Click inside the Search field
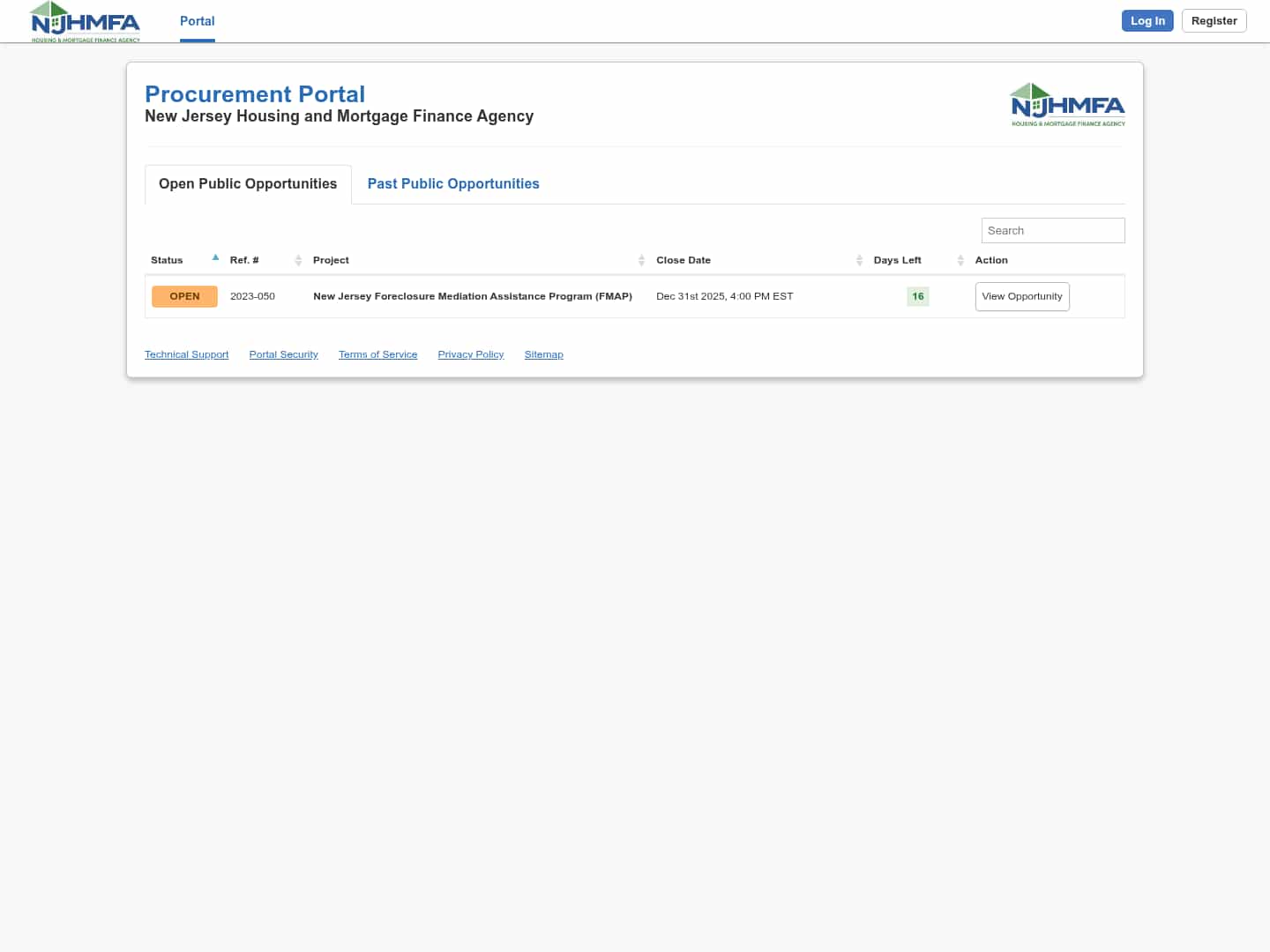Viewport: 1270px width, 952px height. pos(1053,230)
